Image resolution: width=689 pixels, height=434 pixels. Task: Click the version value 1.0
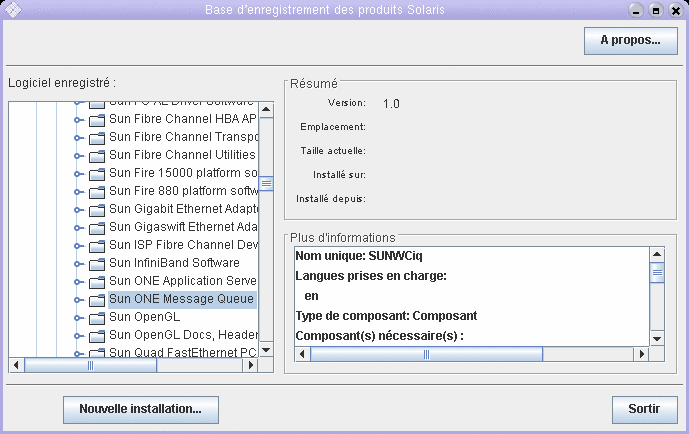[391, 104]
